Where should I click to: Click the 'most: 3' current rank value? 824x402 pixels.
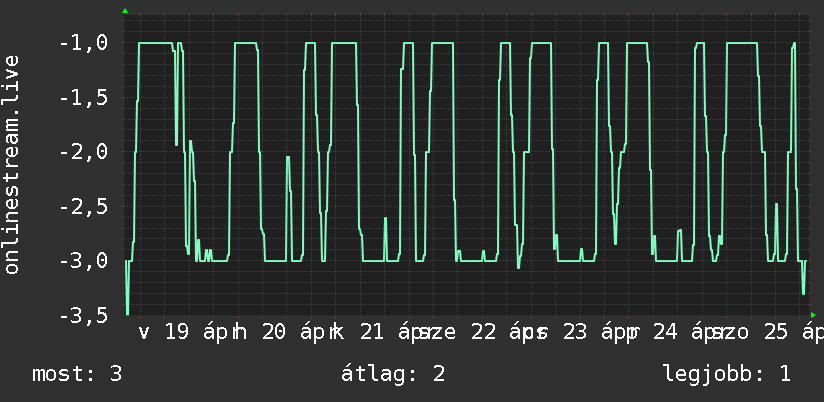point(77,374)
